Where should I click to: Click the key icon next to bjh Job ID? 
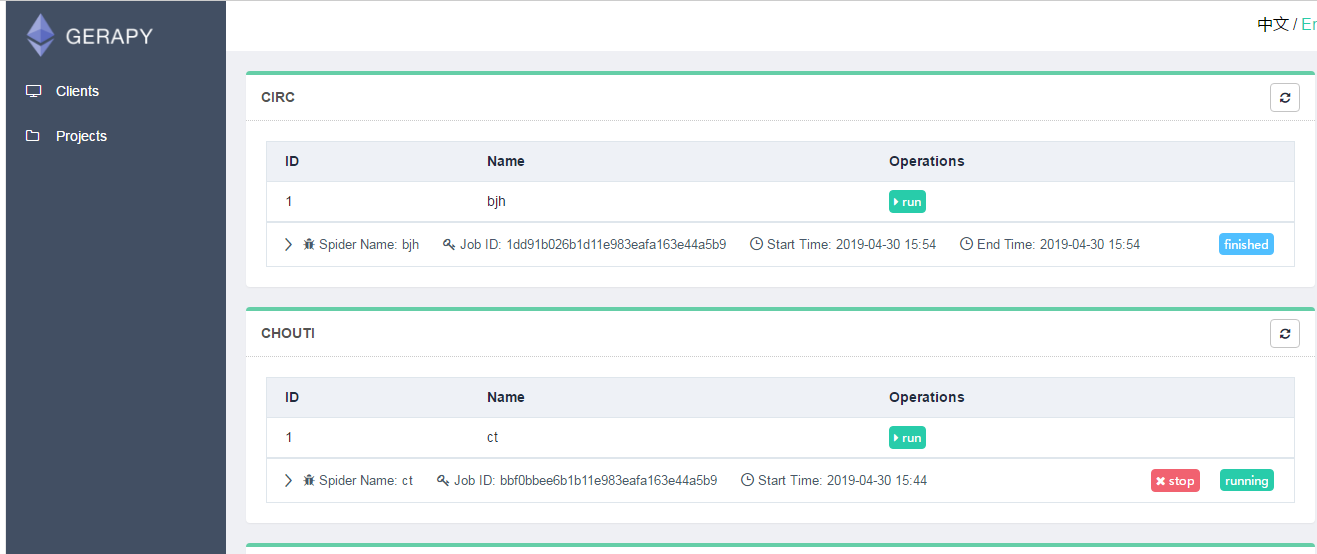449,244
